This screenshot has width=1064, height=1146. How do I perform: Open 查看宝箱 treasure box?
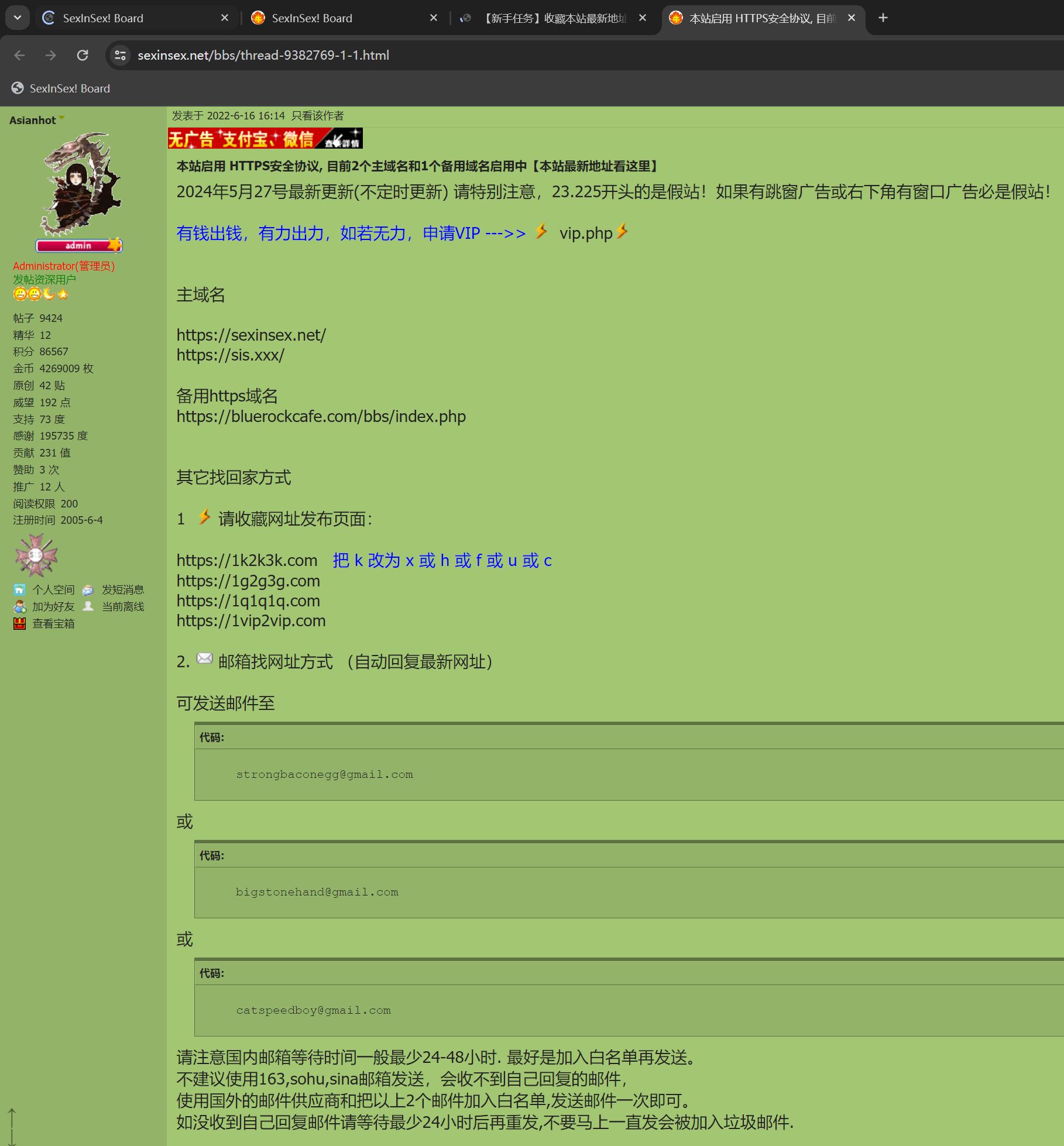click(53, 623)
